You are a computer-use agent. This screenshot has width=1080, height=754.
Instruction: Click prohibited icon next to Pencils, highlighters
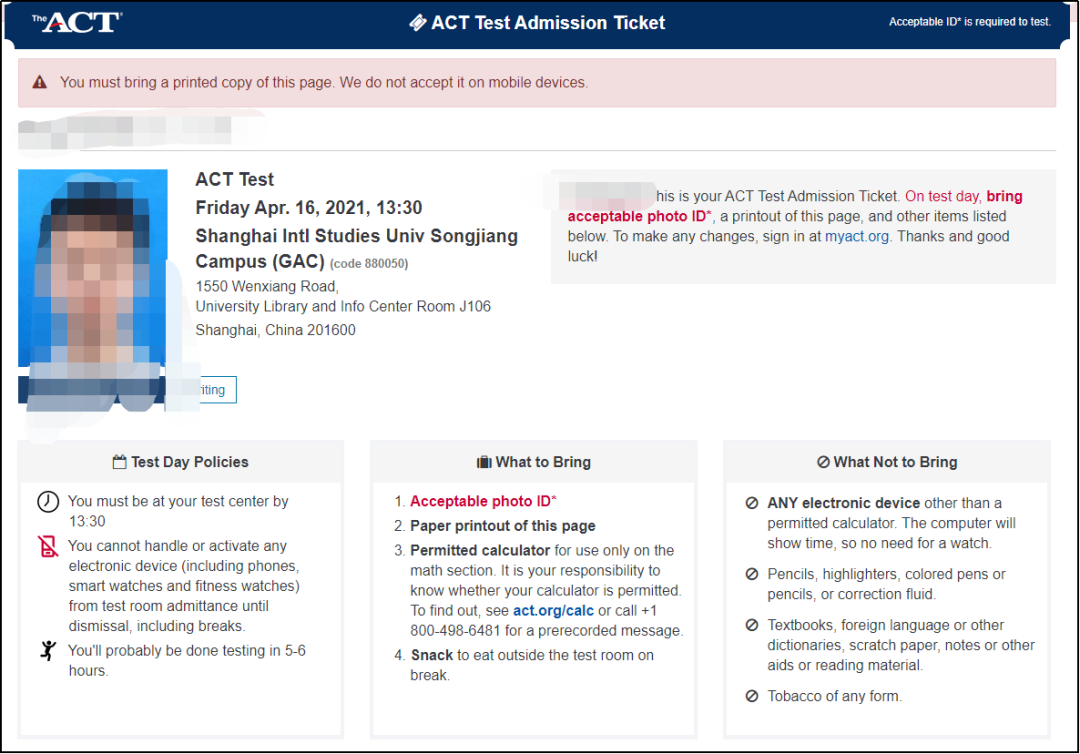point(752,574)
